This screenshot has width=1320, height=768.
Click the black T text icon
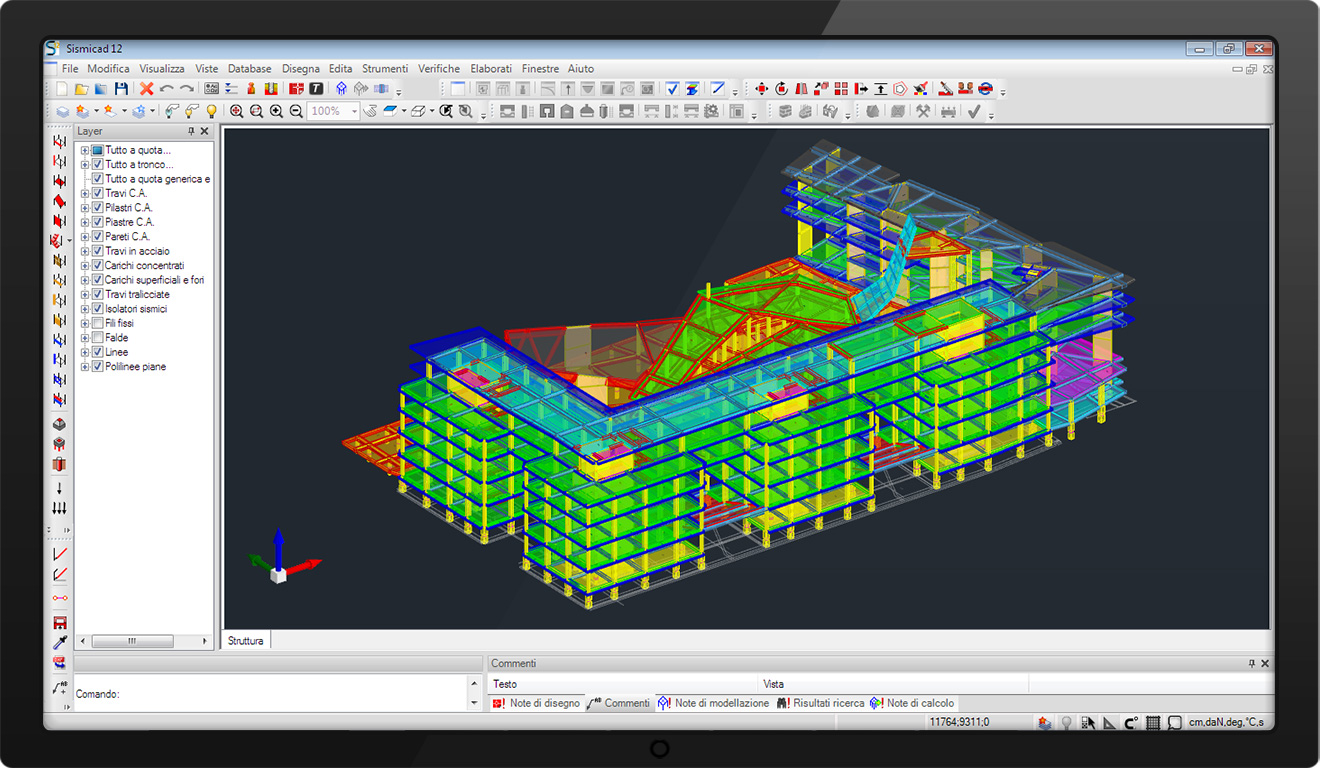[316, 89]
